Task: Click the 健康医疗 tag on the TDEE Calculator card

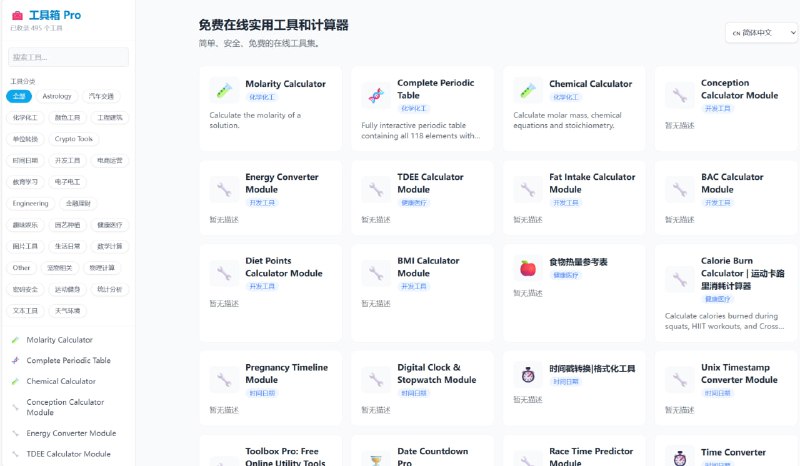Action: 414,203
